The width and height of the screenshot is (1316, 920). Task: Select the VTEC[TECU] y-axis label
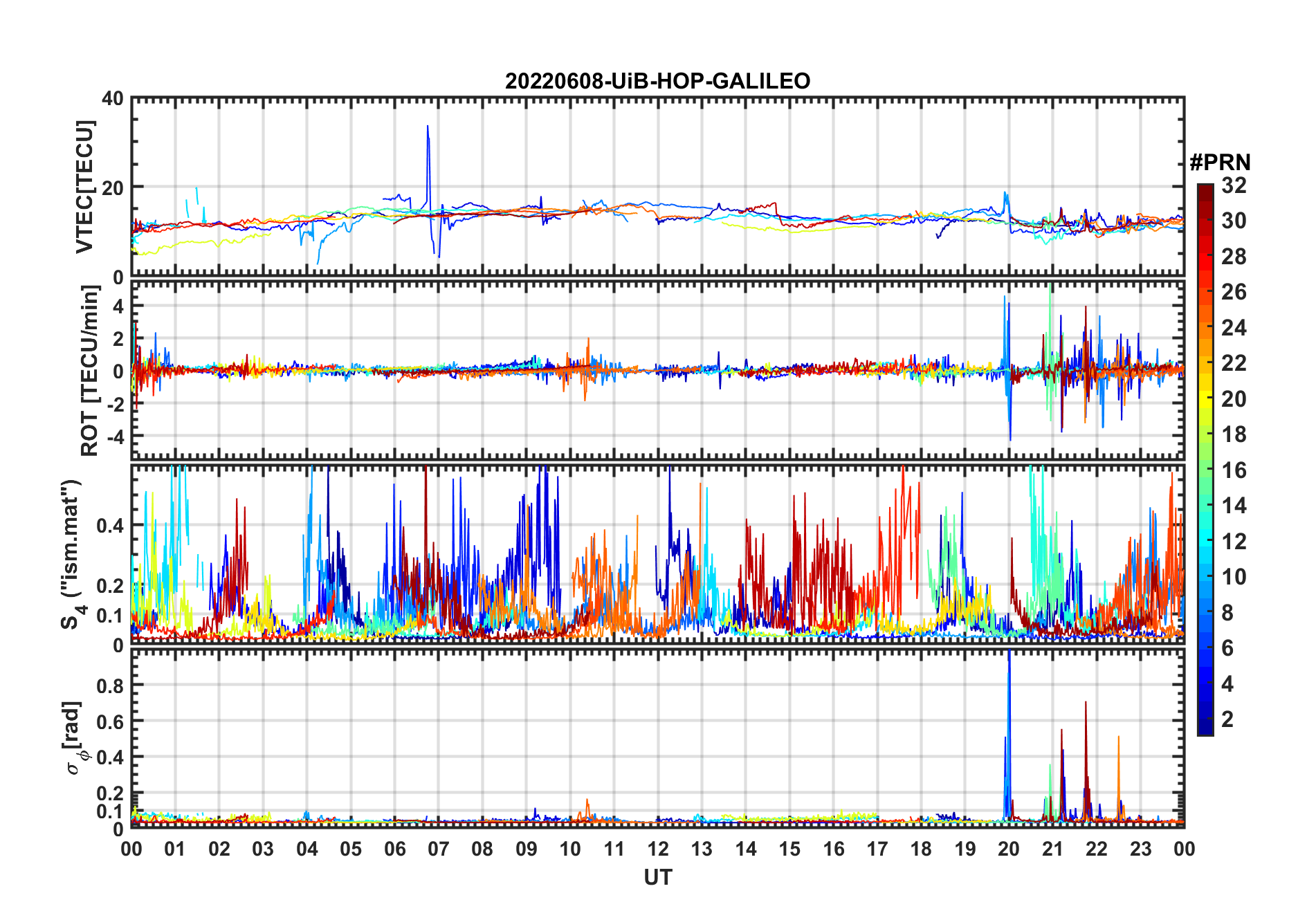pos(84,187)
